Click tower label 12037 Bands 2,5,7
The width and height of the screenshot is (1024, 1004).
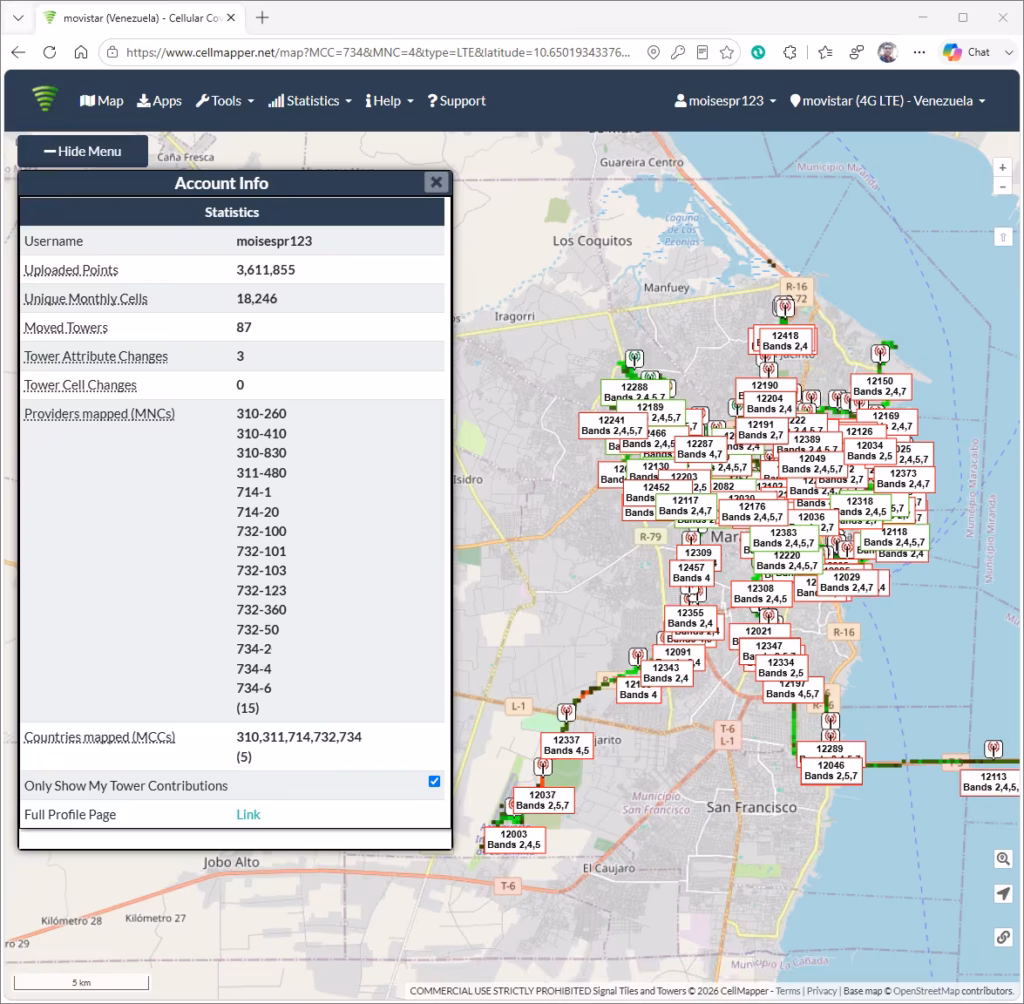[x=543, y=800]
